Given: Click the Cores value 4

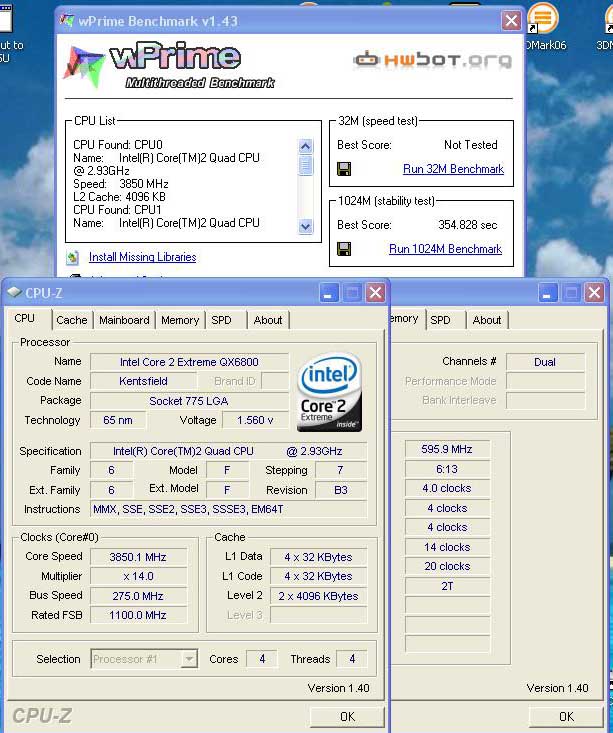Looking at the screenshot, I should [262, 659].
